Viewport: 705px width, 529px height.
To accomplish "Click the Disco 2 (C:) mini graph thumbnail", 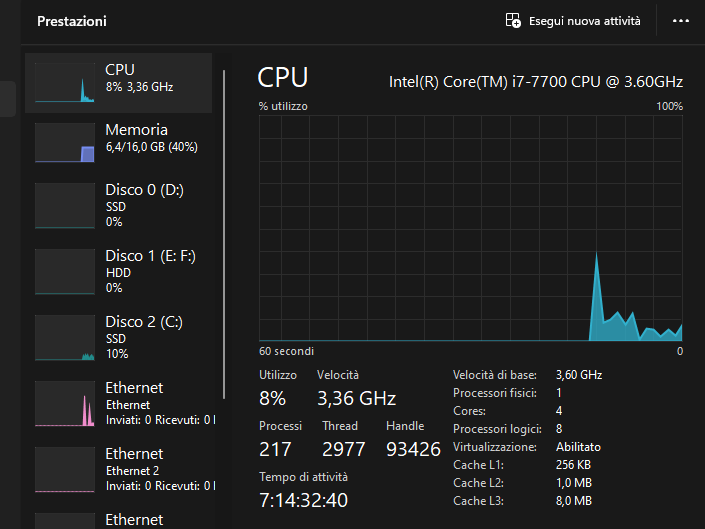I will coord(65,338).
